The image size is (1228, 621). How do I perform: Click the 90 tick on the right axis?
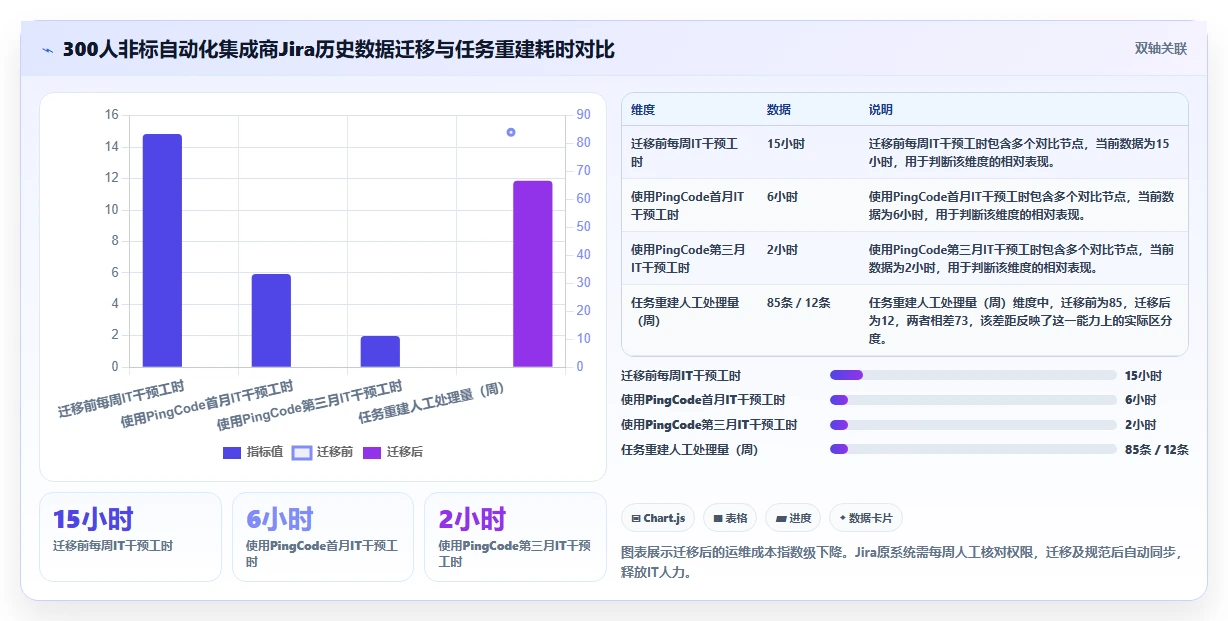583,115
